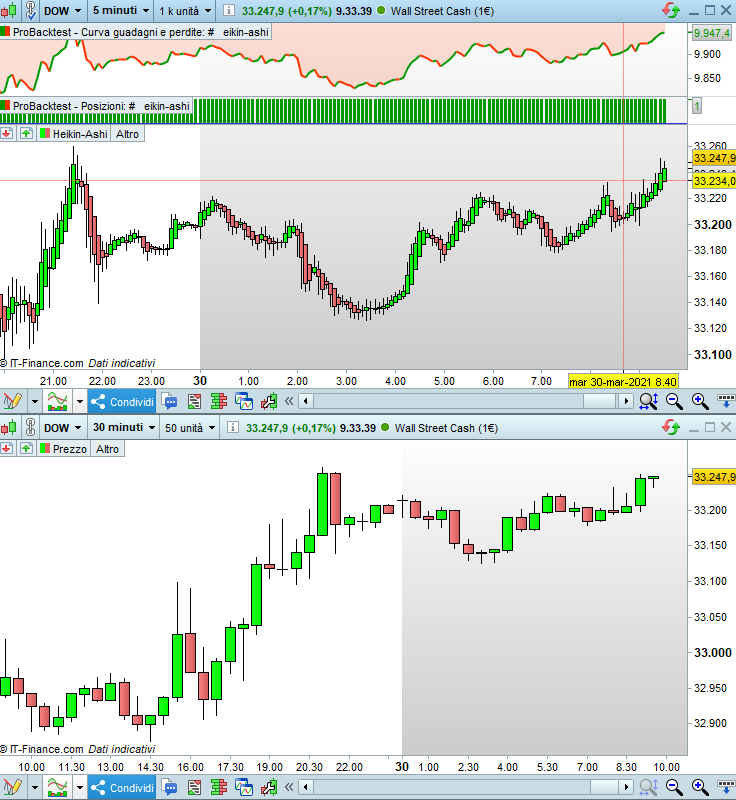Open the chat comments icon in top chart toolbar
736x800 pixels.
tap(169, 401)
